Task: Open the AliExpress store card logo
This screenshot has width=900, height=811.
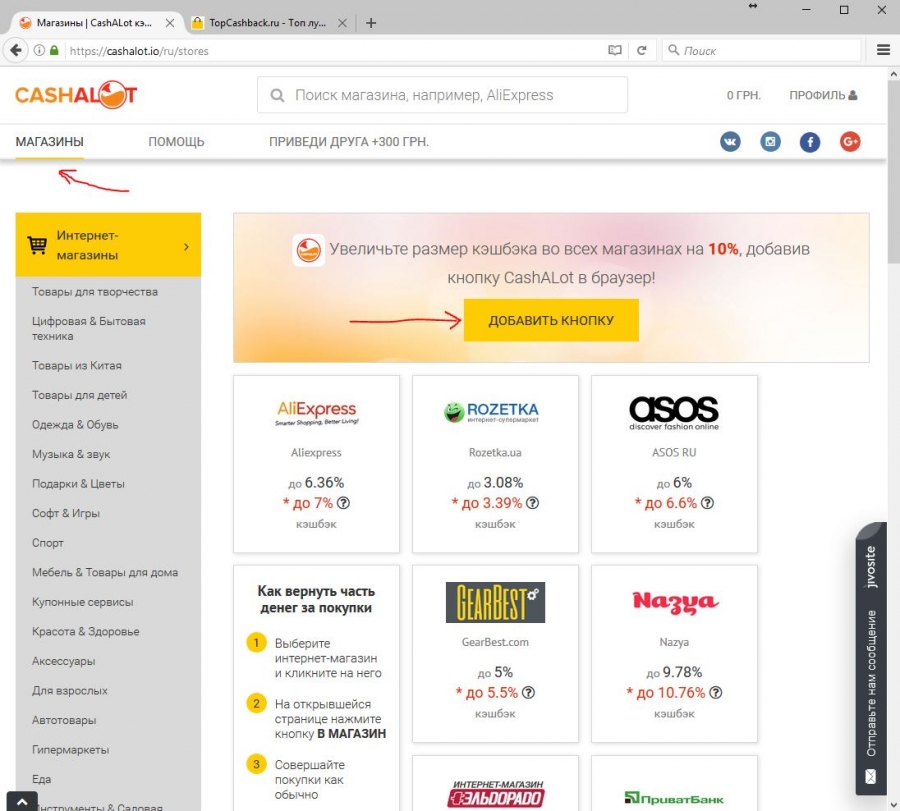Action: coord(316,413)
